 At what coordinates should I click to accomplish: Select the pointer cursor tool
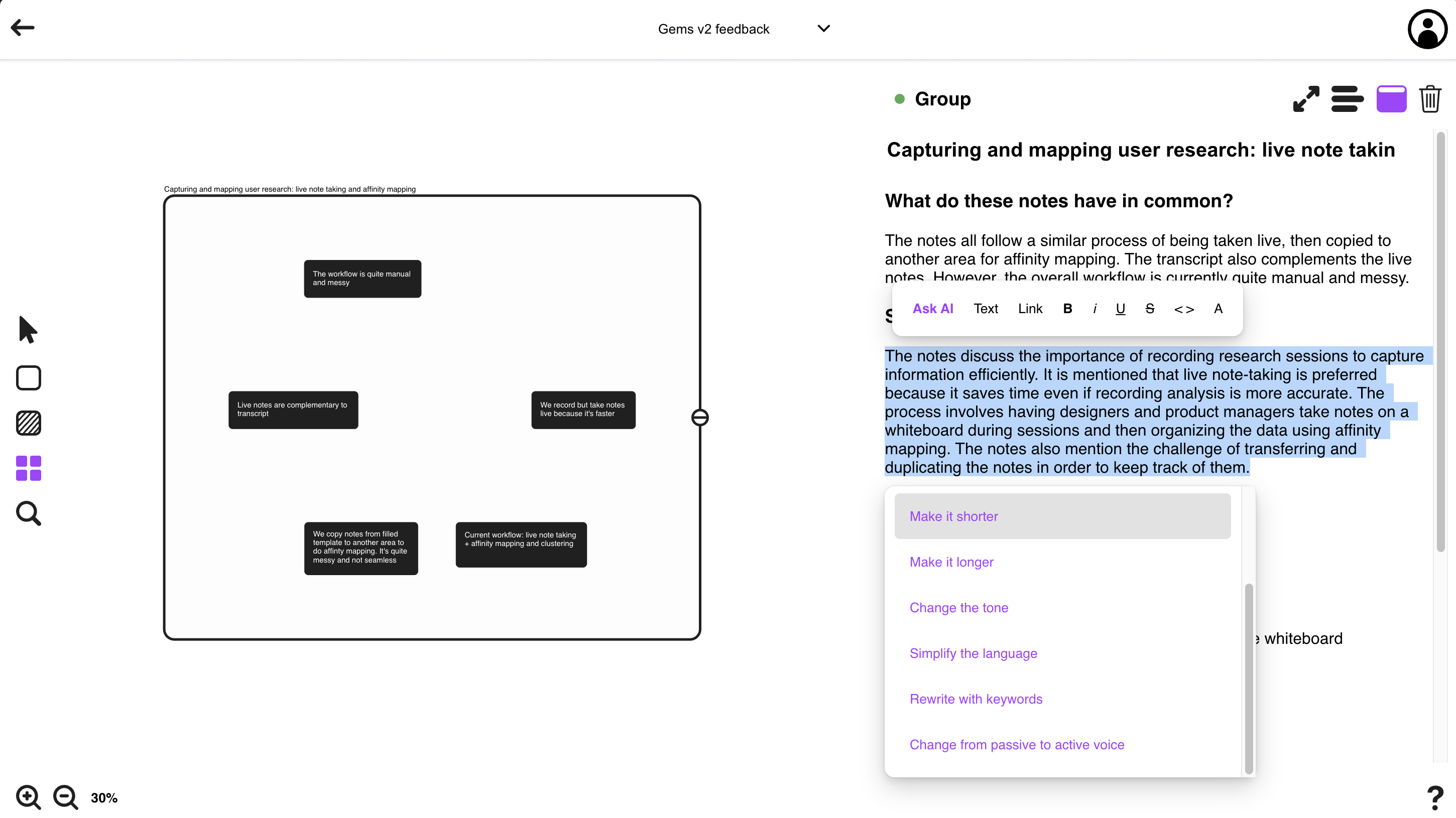coord(27,329)
